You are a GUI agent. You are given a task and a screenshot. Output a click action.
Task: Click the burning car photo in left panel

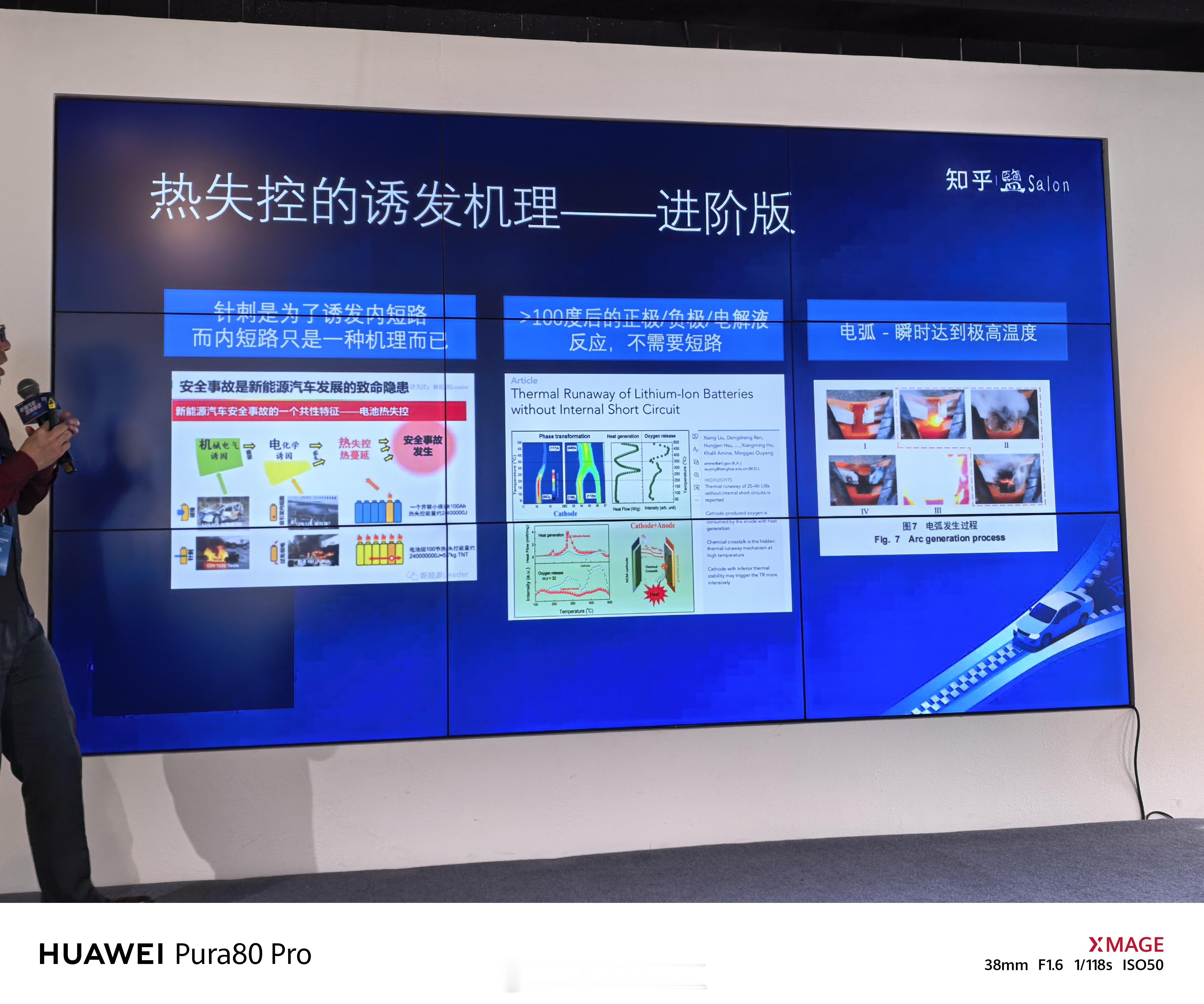[223, 553]
